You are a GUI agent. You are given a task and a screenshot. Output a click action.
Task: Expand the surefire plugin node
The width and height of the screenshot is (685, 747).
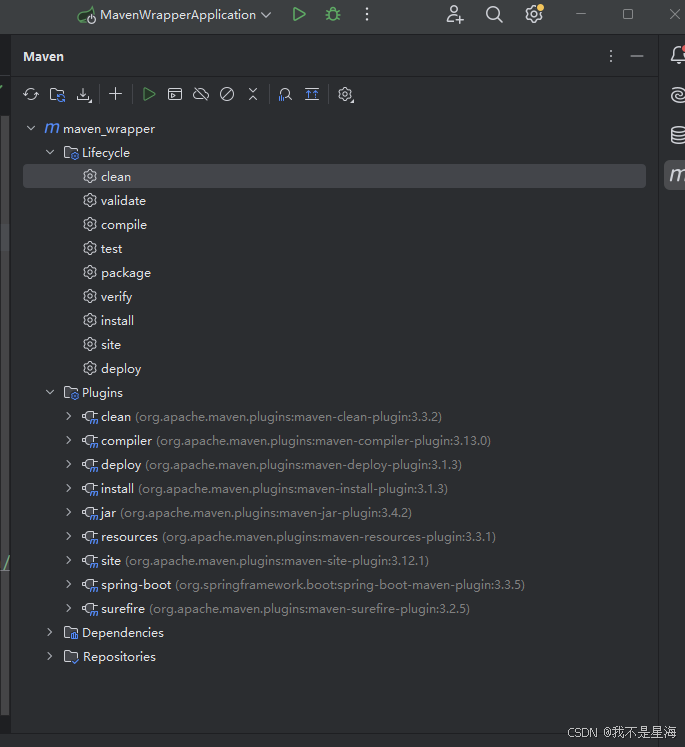tap(69, 608)
